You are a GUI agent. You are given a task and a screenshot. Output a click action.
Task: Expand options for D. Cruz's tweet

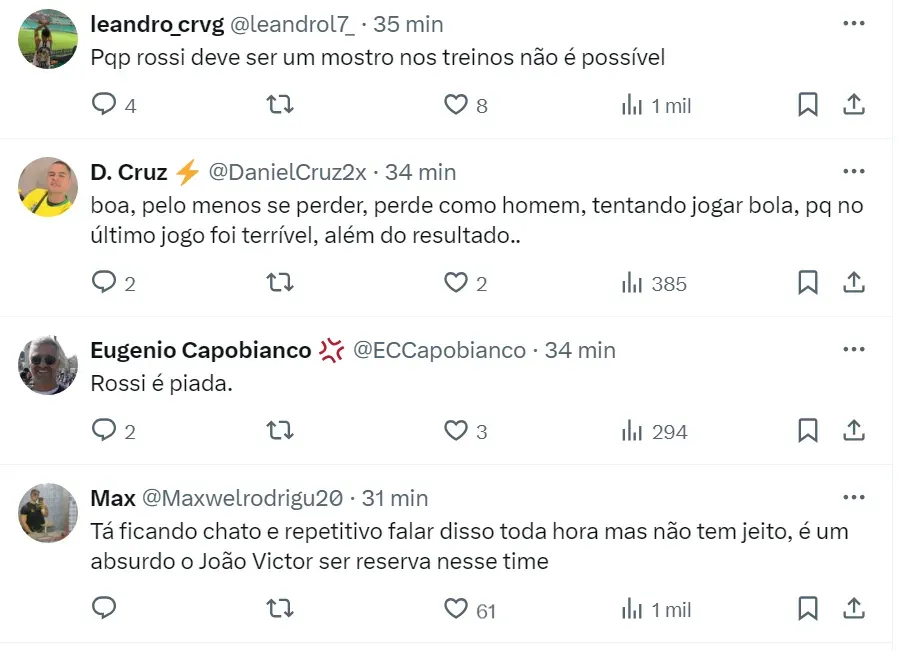pos(853,171)
